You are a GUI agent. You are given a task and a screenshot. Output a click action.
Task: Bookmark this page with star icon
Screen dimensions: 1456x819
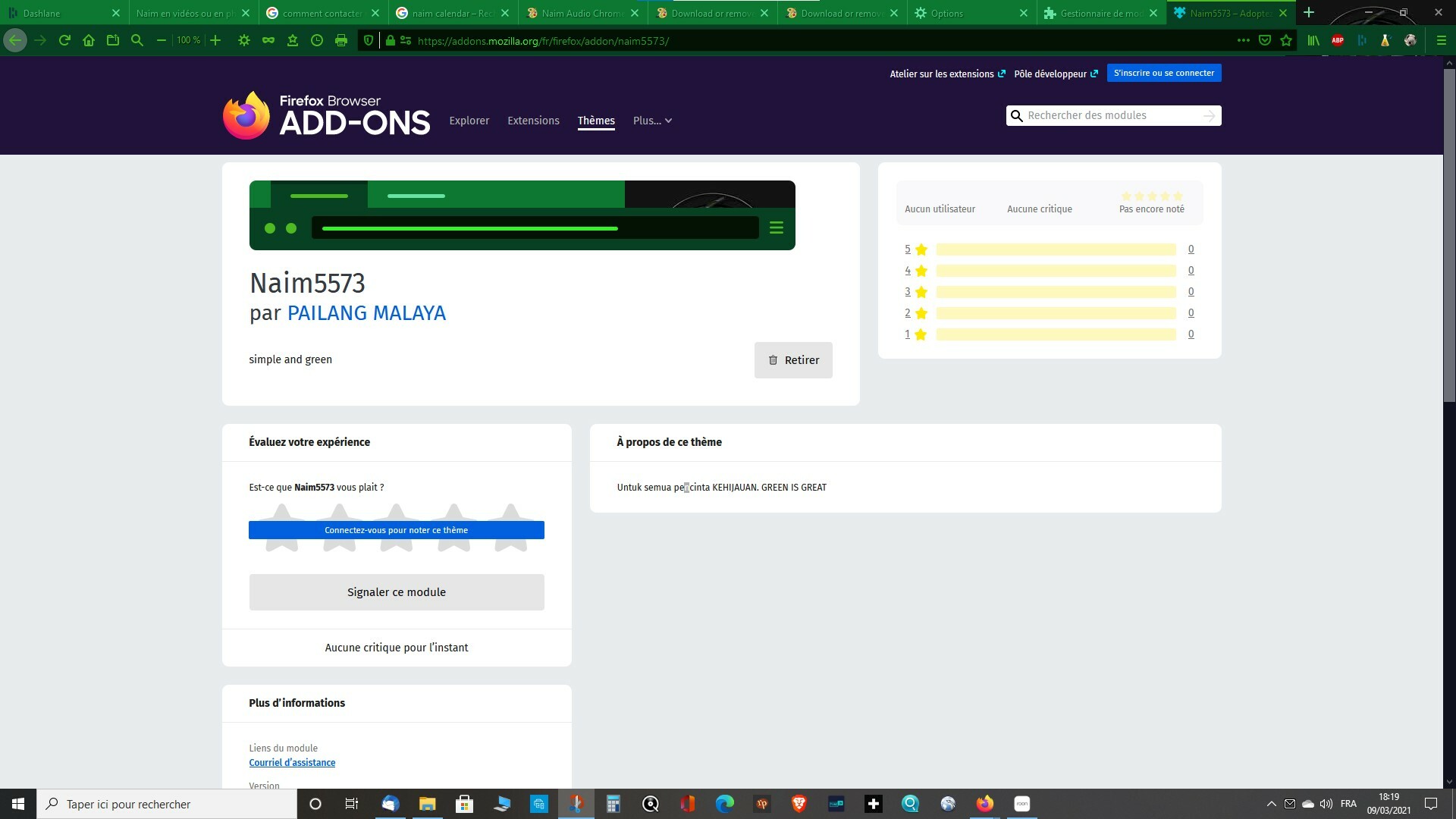(x=1286, y=40)
